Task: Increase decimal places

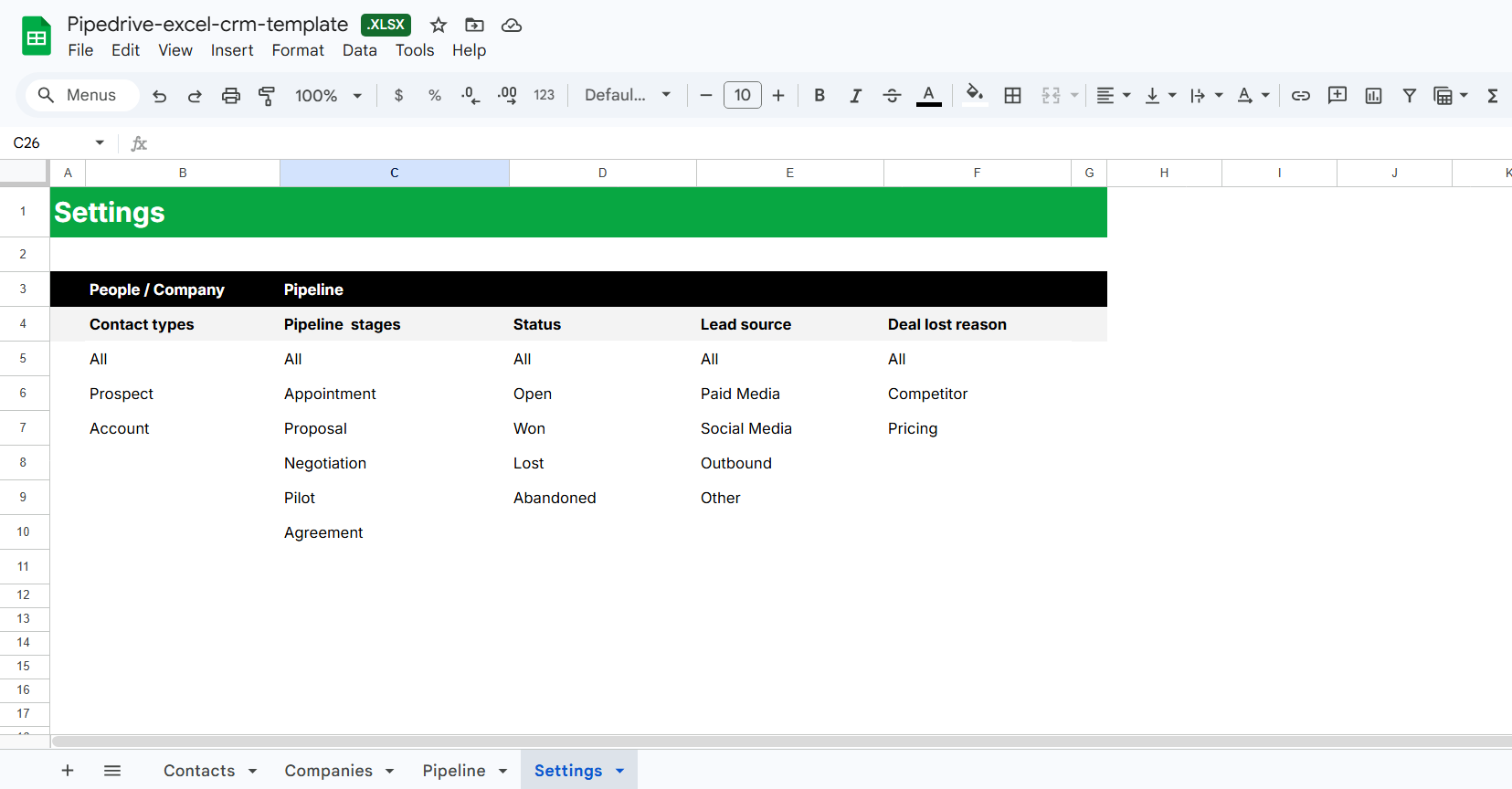Action: click(x=507, y=95)
